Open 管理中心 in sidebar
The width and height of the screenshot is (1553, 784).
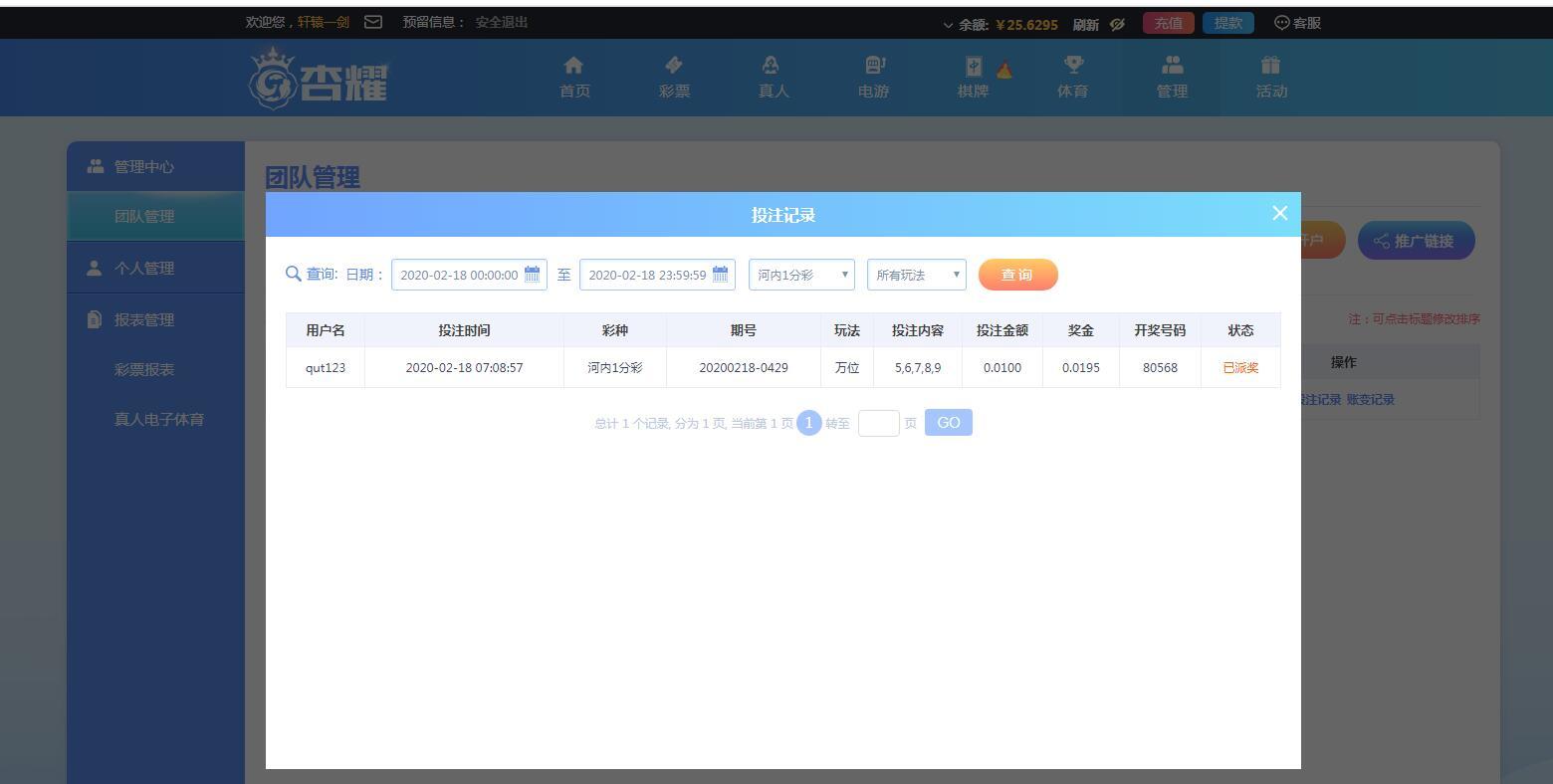(x=155, y=166)
